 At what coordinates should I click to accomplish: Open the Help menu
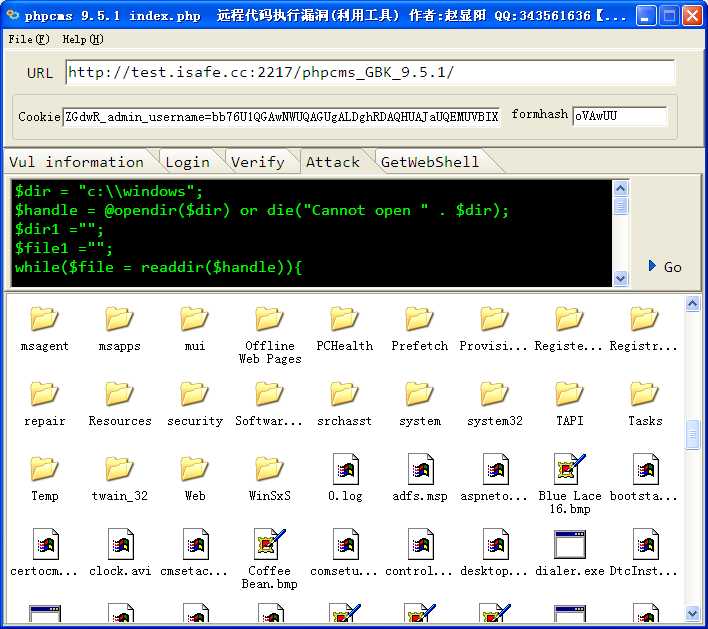[83, 39]
